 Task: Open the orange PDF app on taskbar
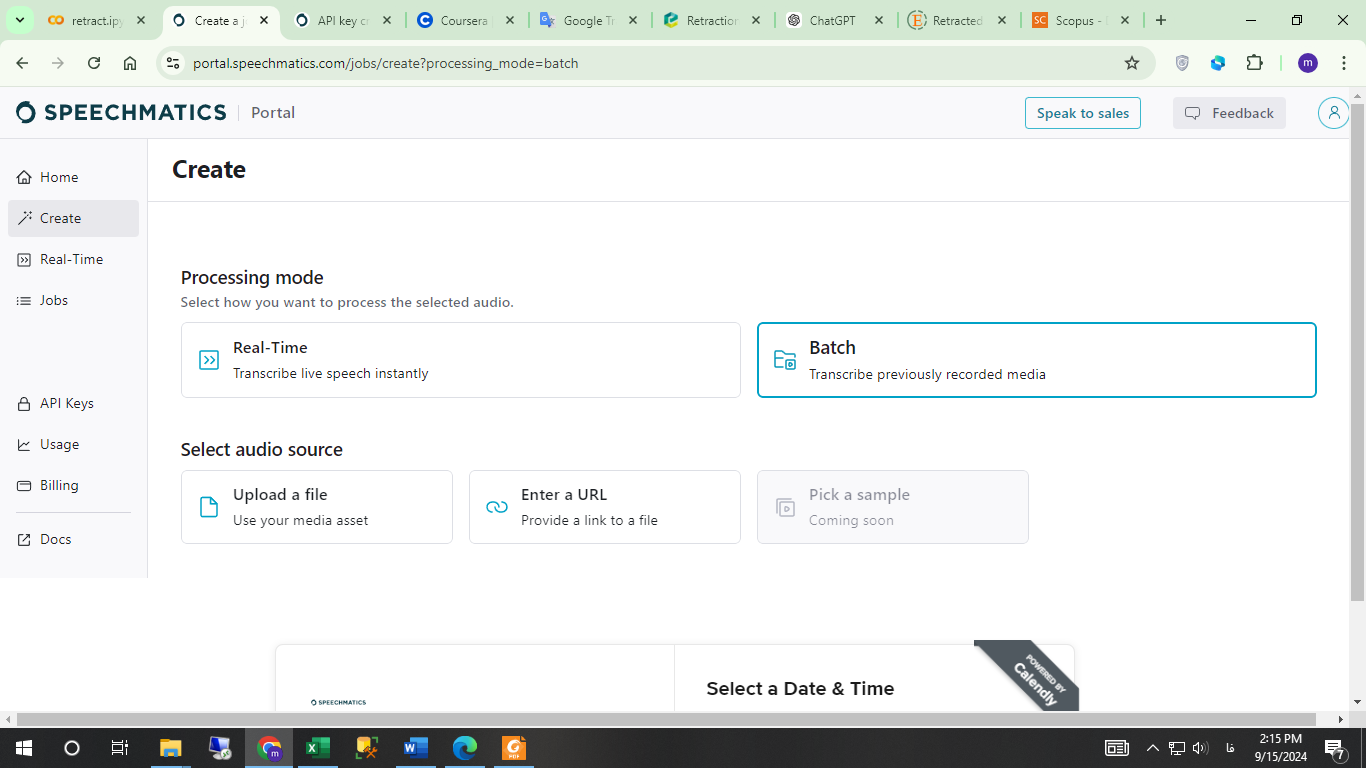pyautogui.click(x=514, y=748)
